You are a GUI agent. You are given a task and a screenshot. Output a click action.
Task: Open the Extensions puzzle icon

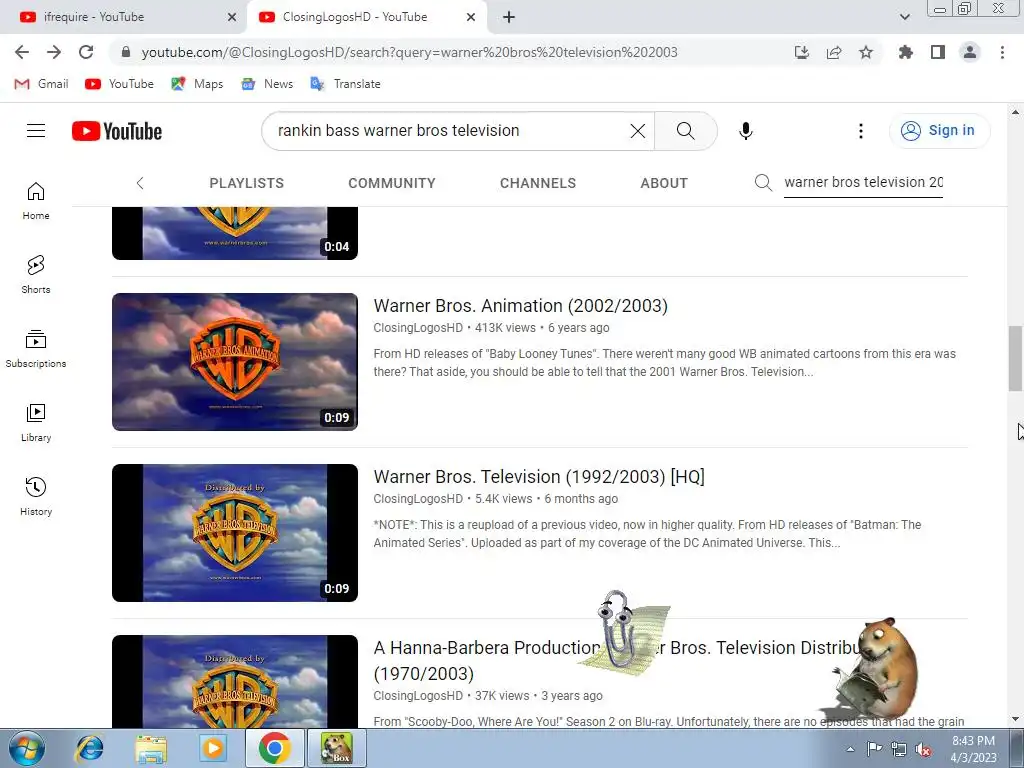[x=905, y=52]
